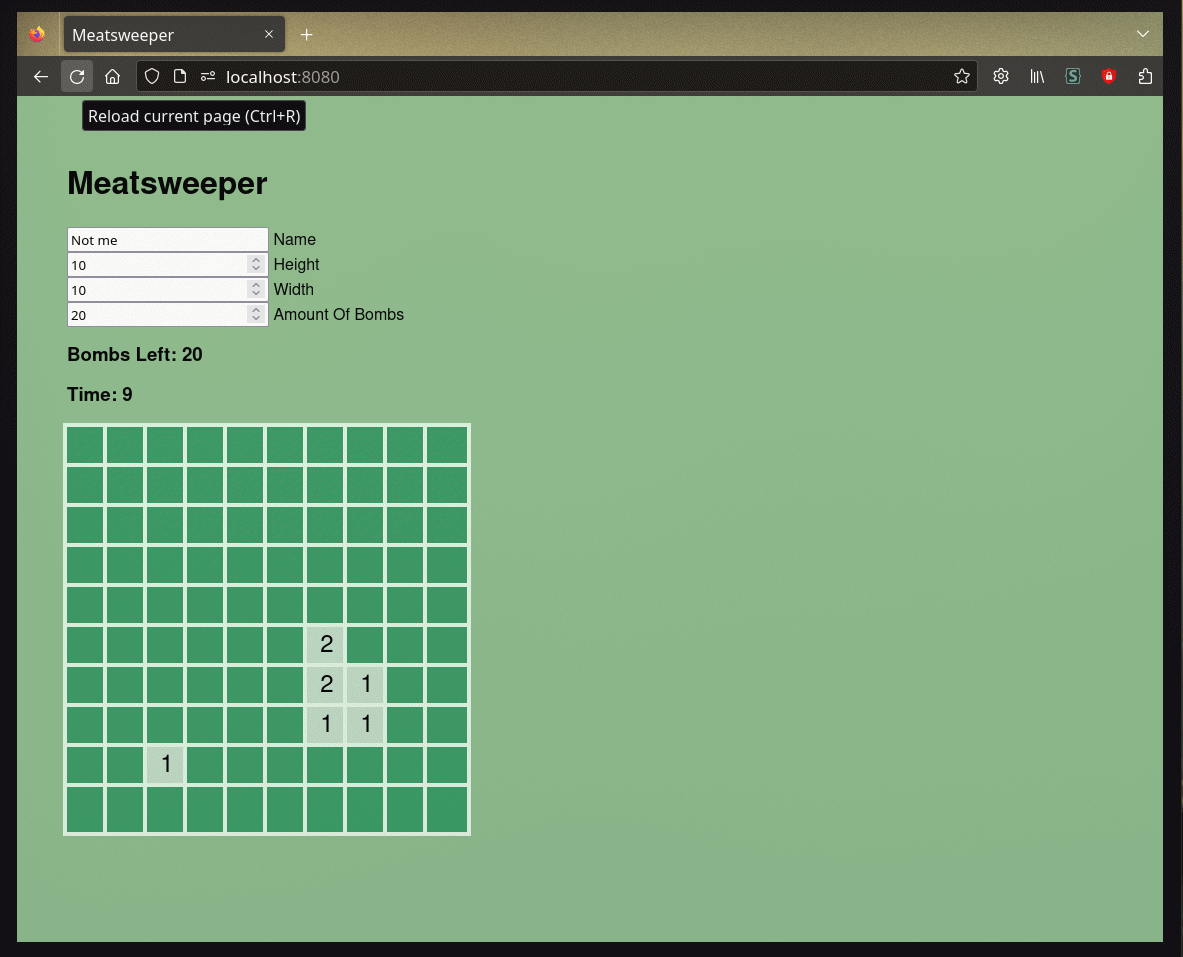Go to the browser home page
This screenshot has height=957, width=1183.
pos(113,77)
